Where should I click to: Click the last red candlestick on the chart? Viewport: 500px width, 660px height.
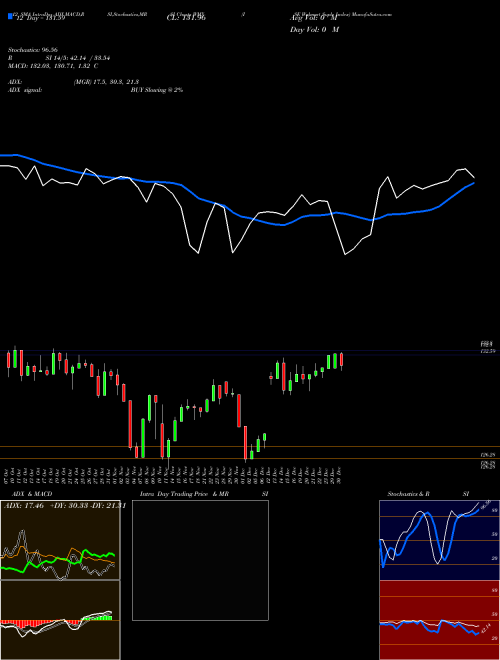tap(341, 361)
